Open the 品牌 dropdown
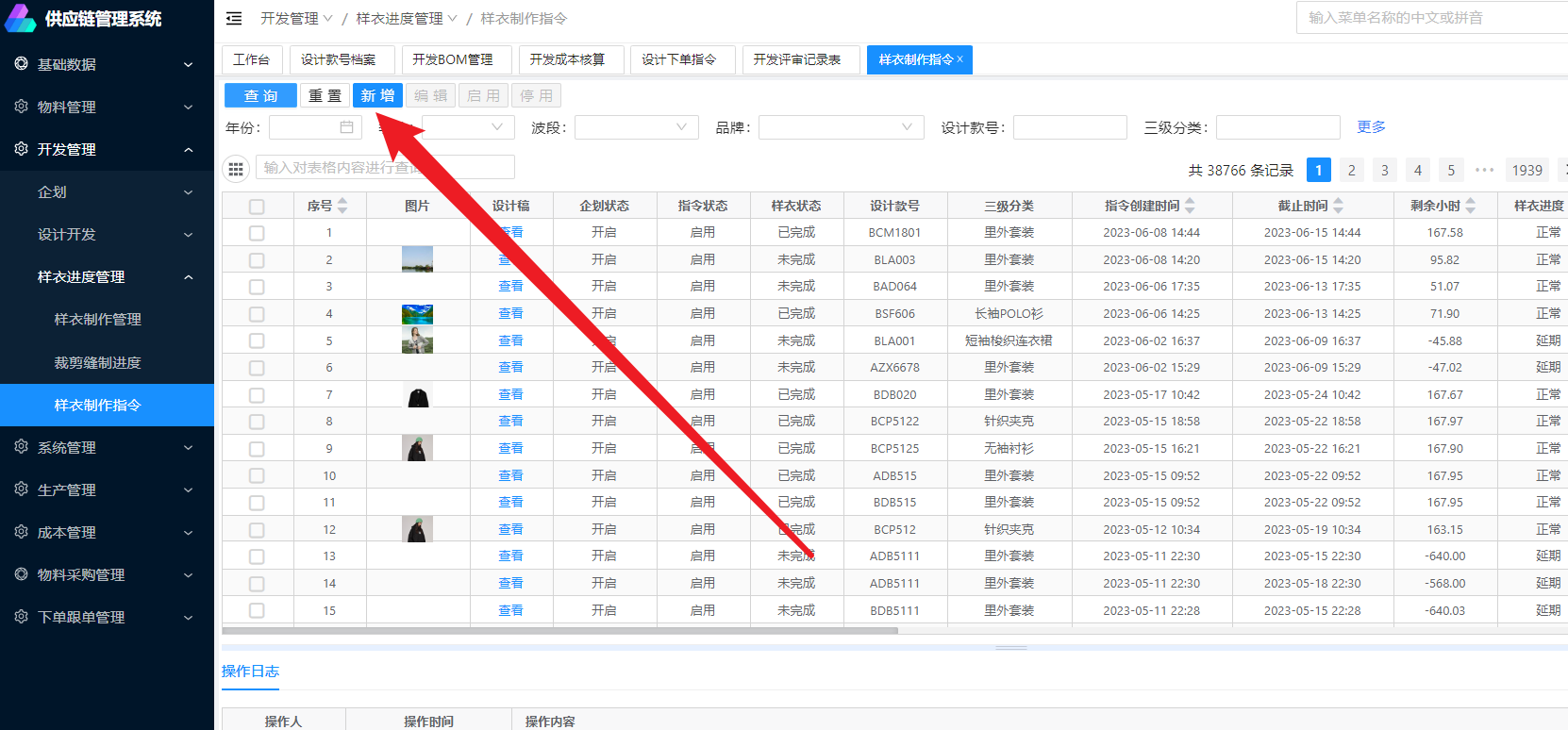This screenshot has height=730, width=1568. pos(840,127)
